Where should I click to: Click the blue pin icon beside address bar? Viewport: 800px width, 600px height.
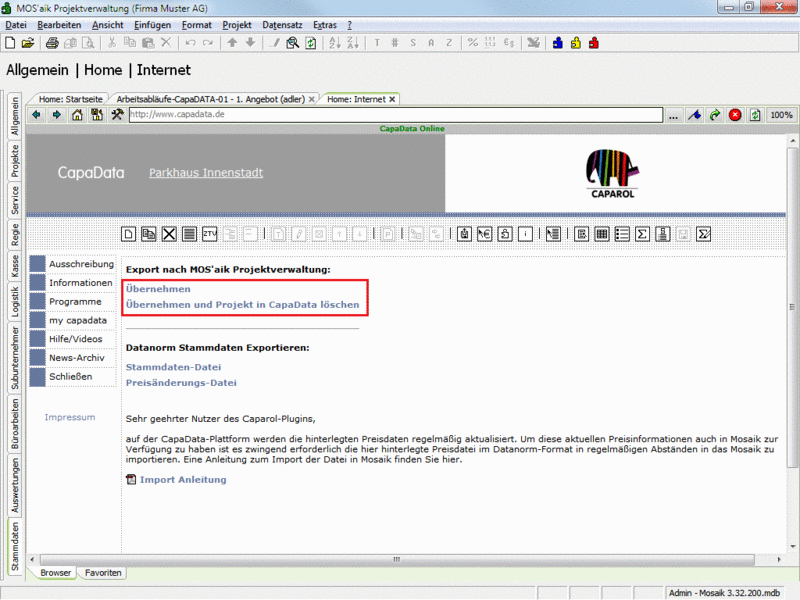coord(694,115)
